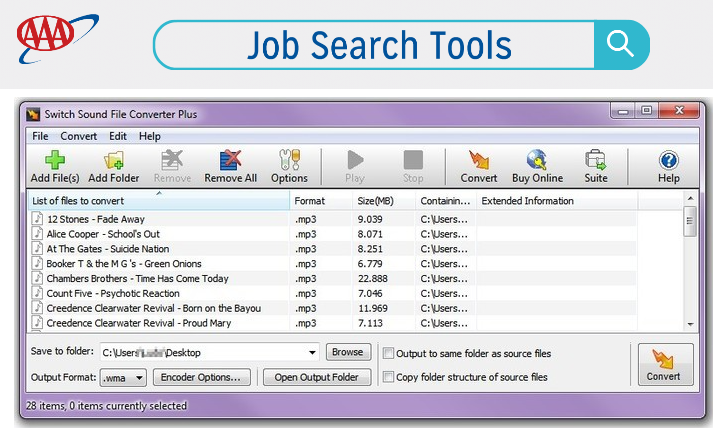Image resolution: width=713 pixels, height=428 pixels.
Task: Click the 11.969 size cell
Action: [x=372, y=308]
